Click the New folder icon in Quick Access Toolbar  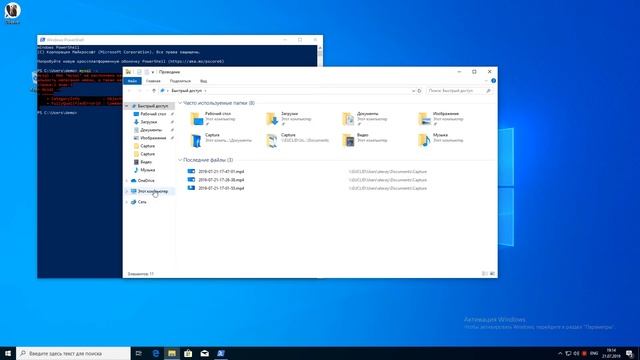coord(147,72)
